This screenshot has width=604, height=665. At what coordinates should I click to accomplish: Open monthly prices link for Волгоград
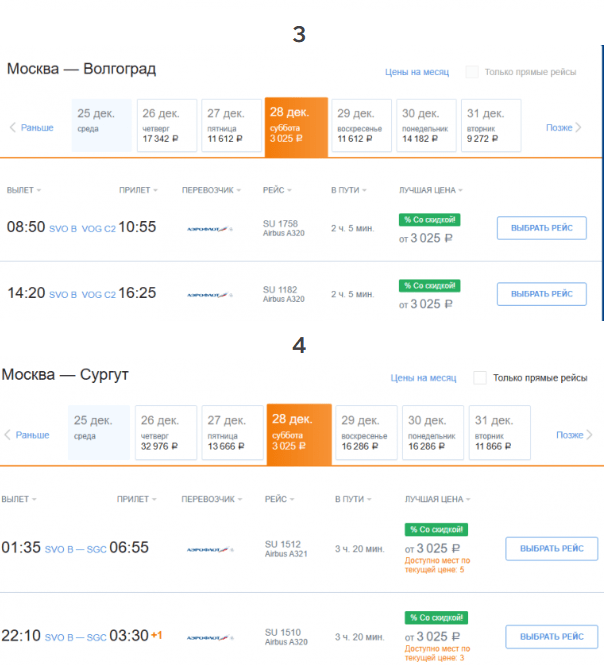point(417,72)
